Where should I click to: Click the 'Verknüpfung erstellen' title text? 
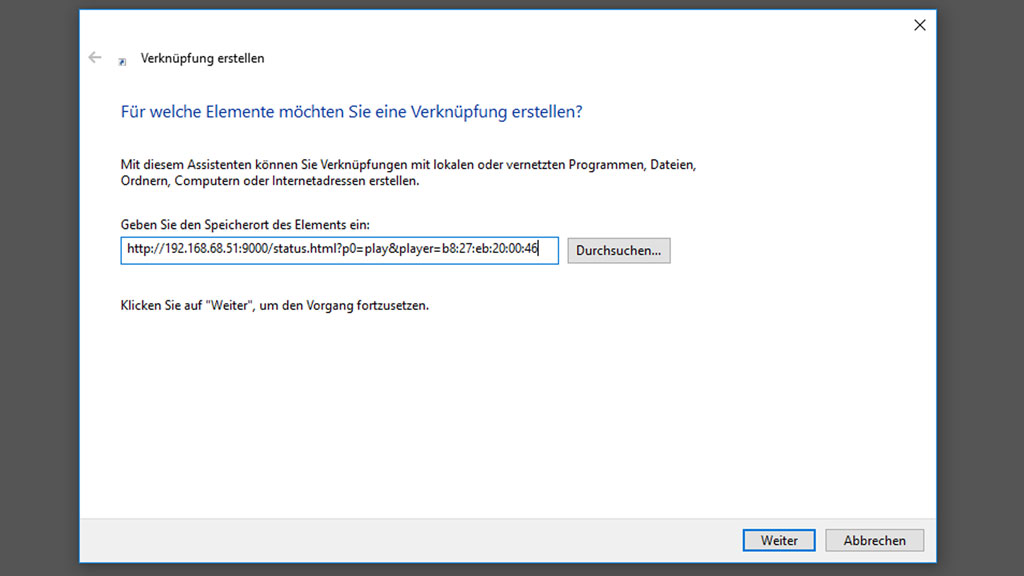202,58
